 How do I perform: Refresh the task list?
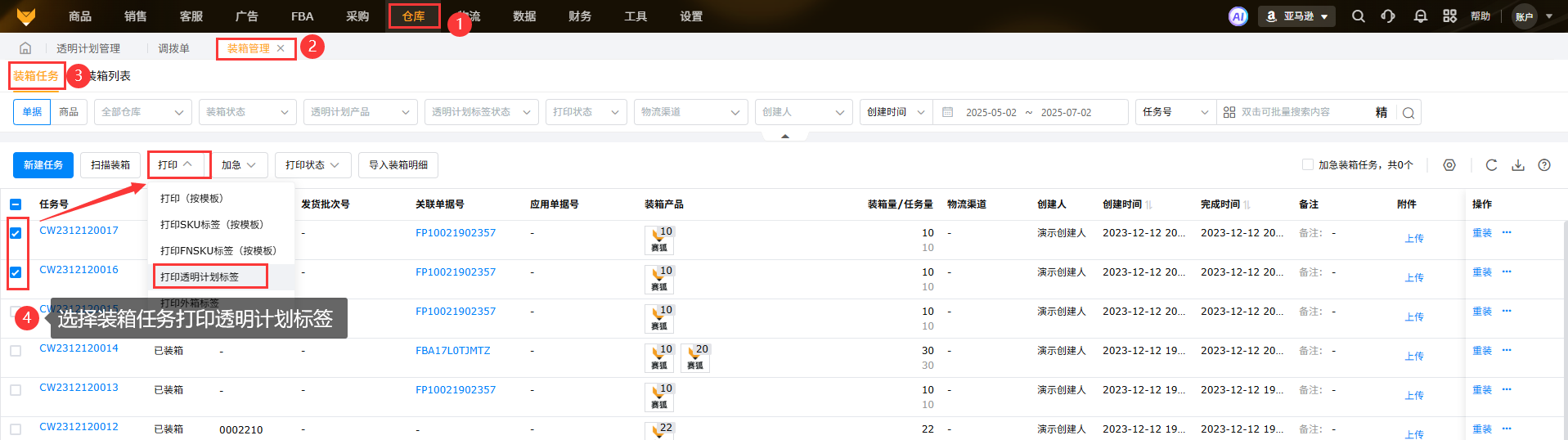click(1491, 165)
